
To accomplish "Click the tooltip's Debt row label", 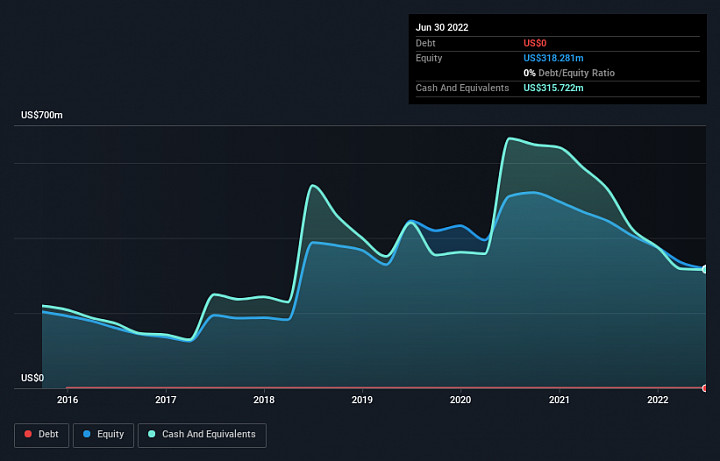I will pos(425,43).
